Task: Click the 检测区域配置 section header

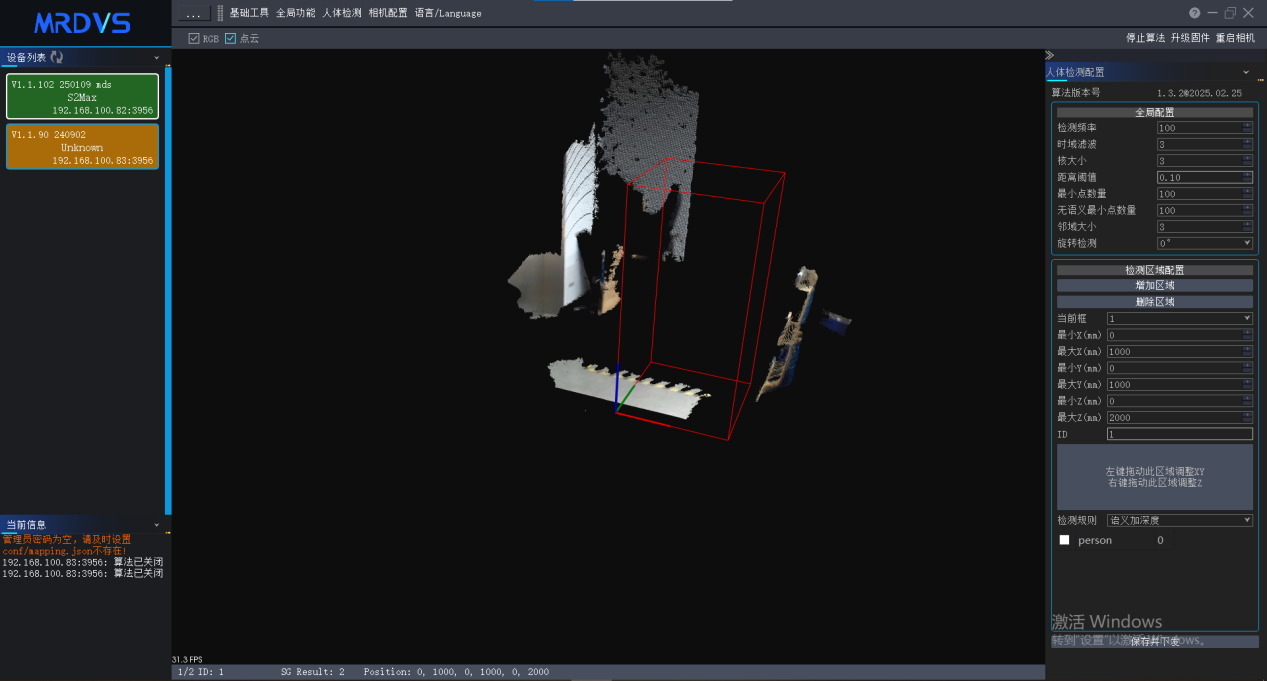Action: [1155, 270]
